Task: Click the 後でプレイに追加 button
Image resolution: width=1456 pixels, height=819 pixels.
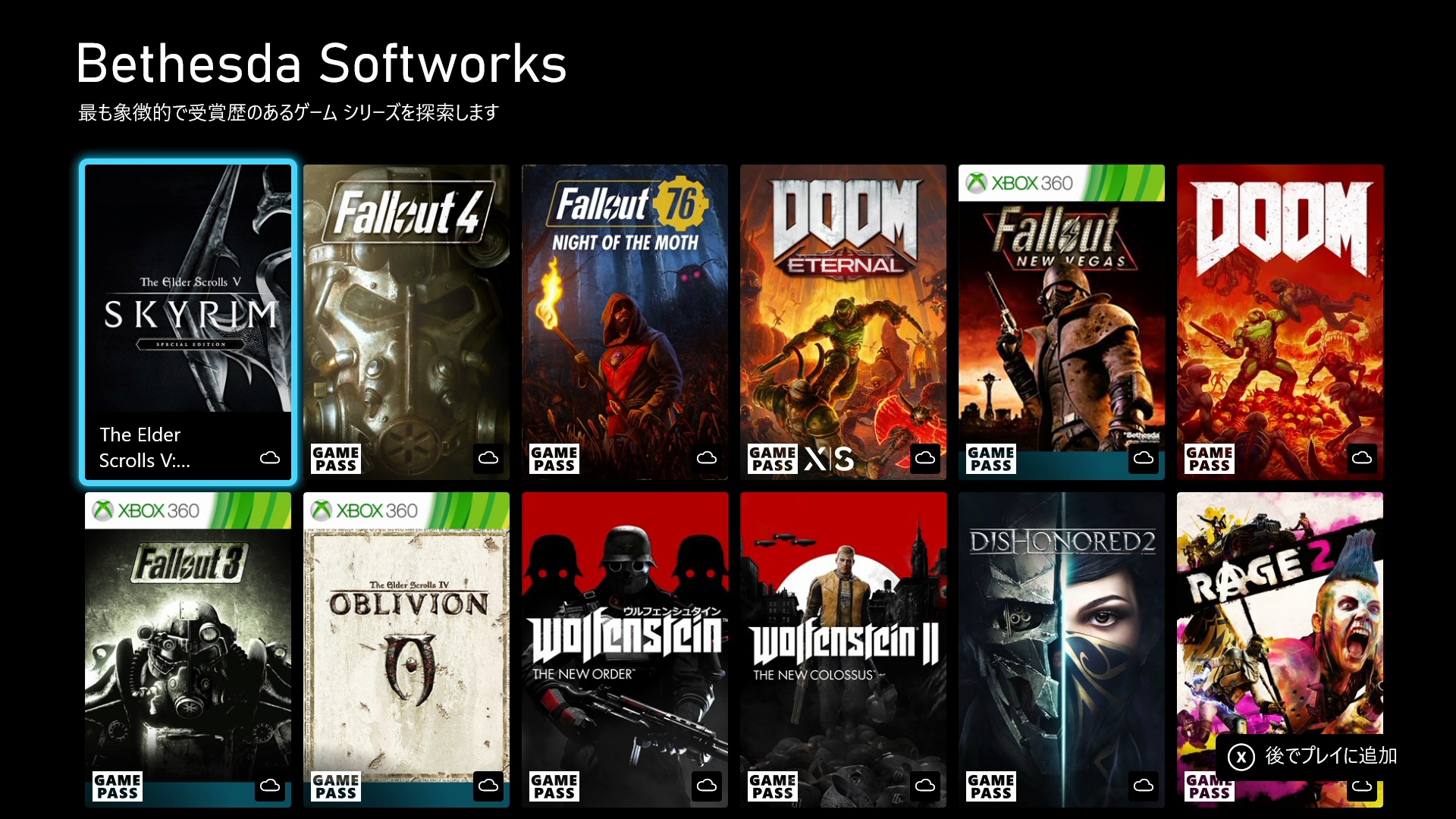Action: tap(1313, 757)
